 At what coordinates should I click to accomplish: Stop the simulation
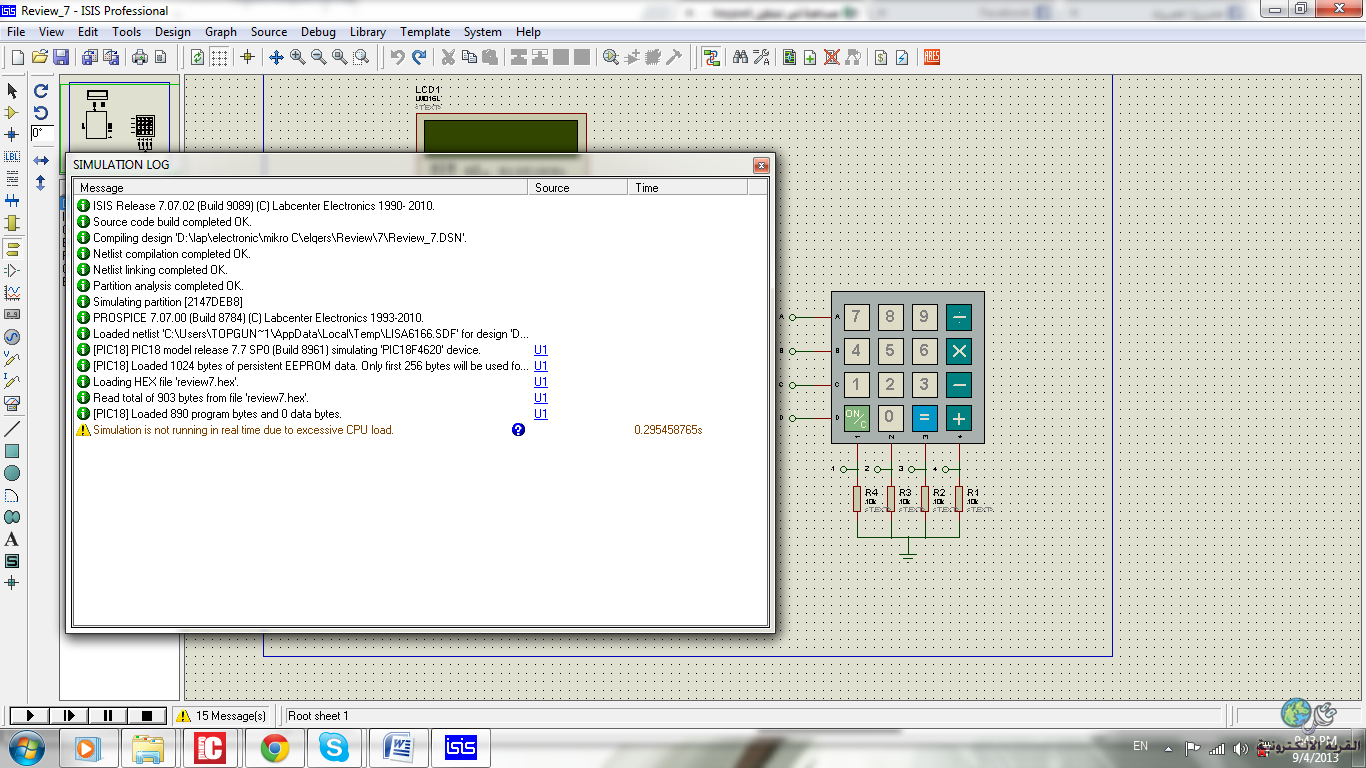pyautogui.click(x=147, y=715)
